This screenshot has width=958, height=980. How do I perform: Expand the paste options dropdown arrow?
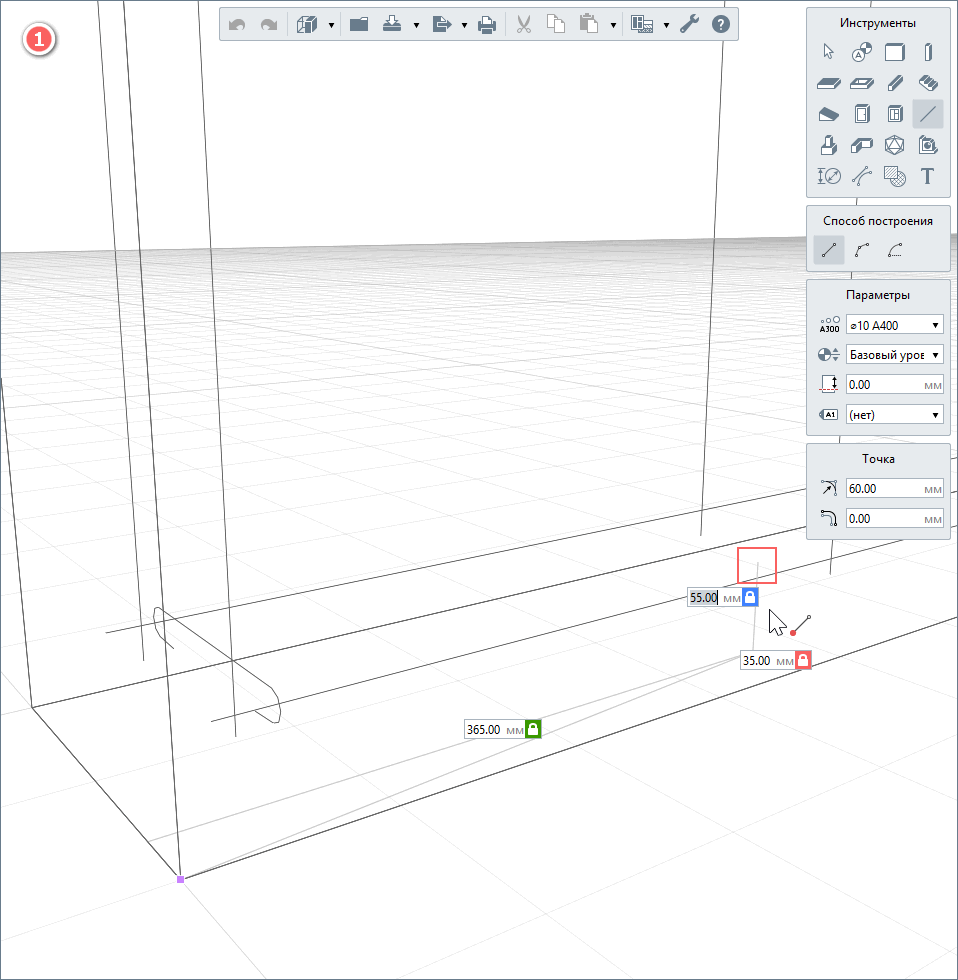pyautogui.click(x=613, y=25)
